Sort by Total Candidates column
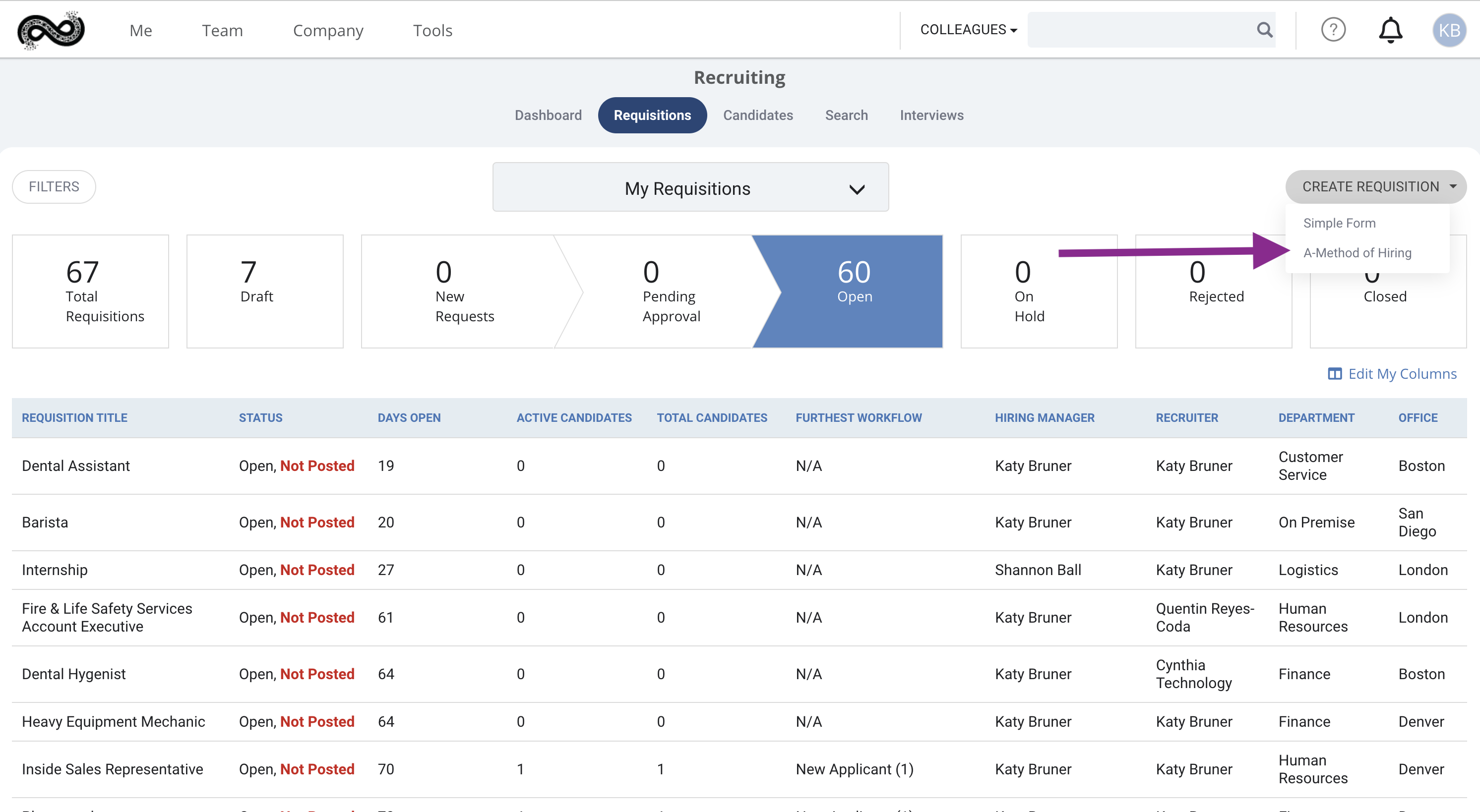1480x812 pixels. point(712,417)
